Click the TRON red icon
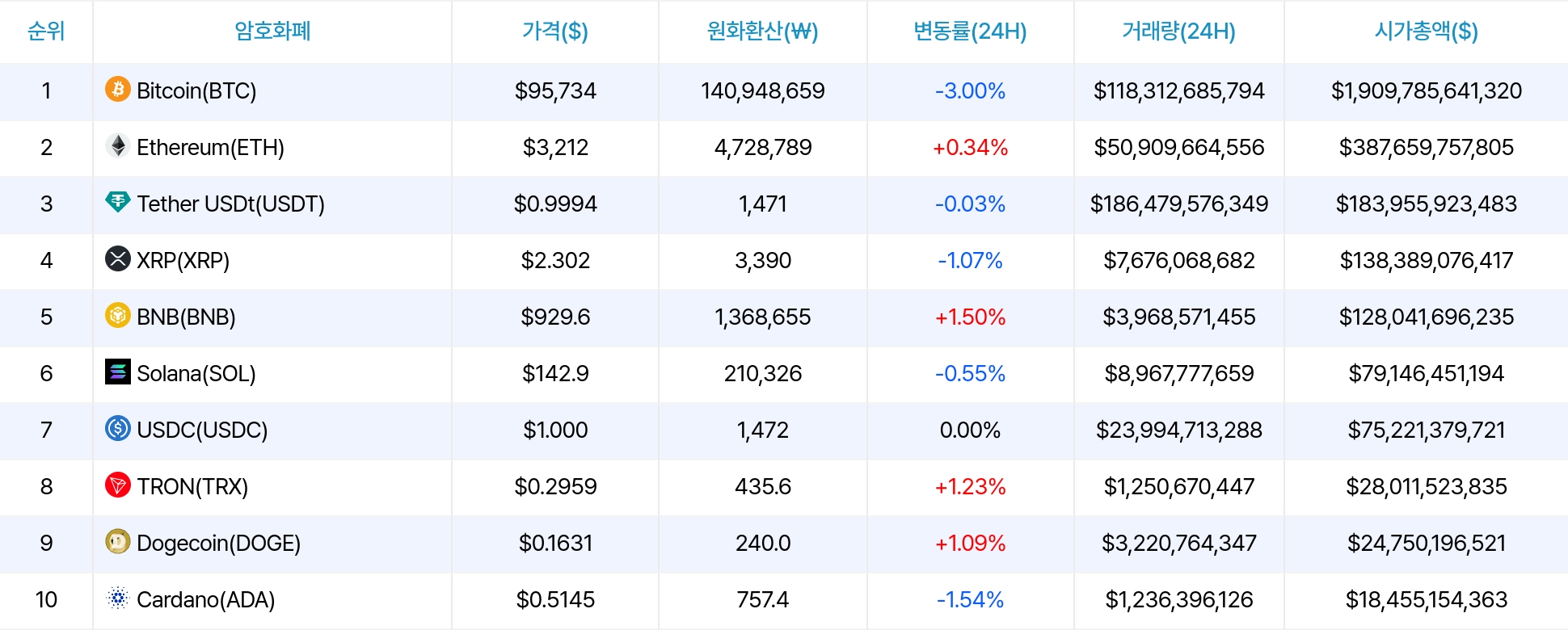 pos(118,485)
